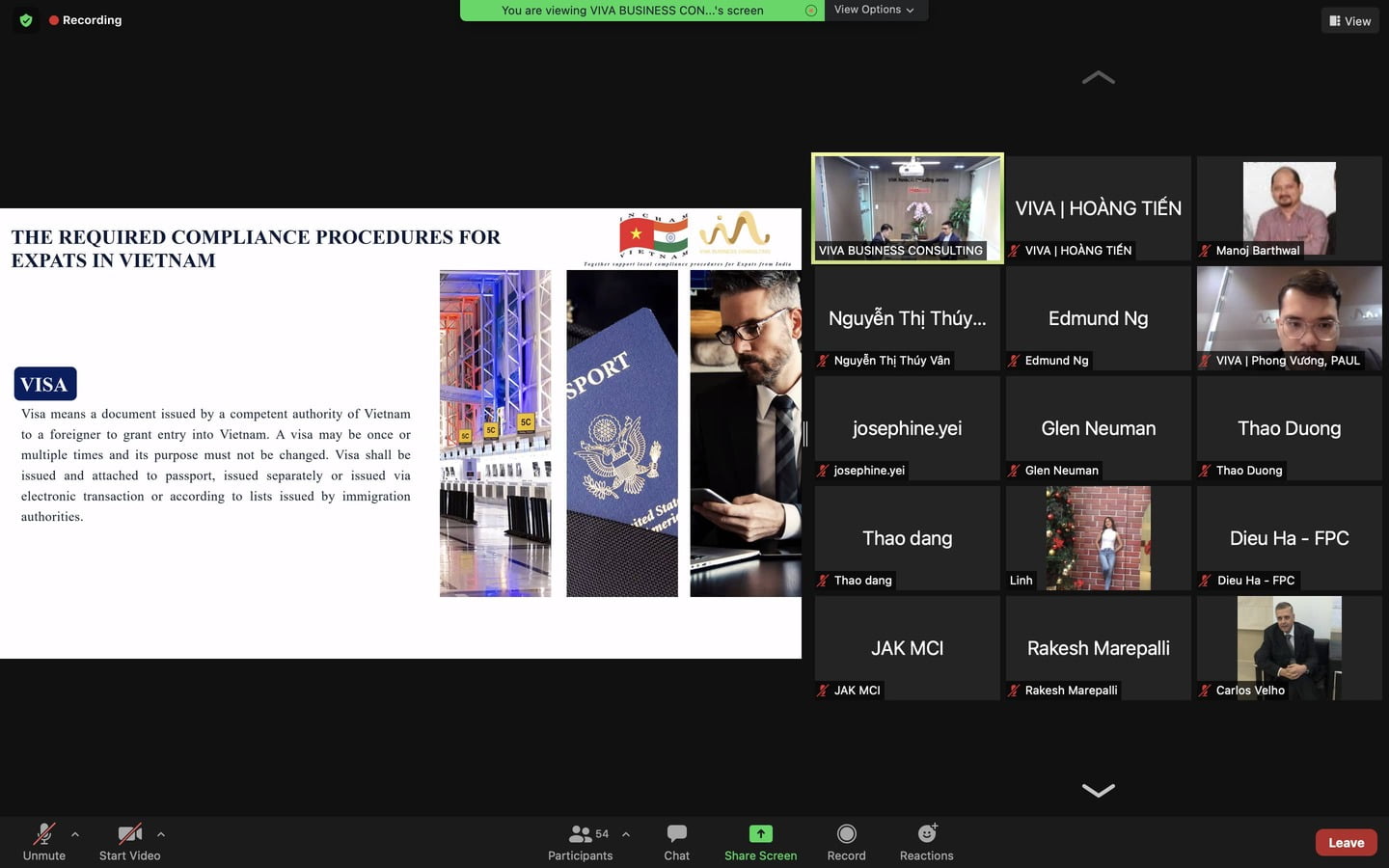
Task: Open the Participants panel
Action: click(x=580, y=842)
